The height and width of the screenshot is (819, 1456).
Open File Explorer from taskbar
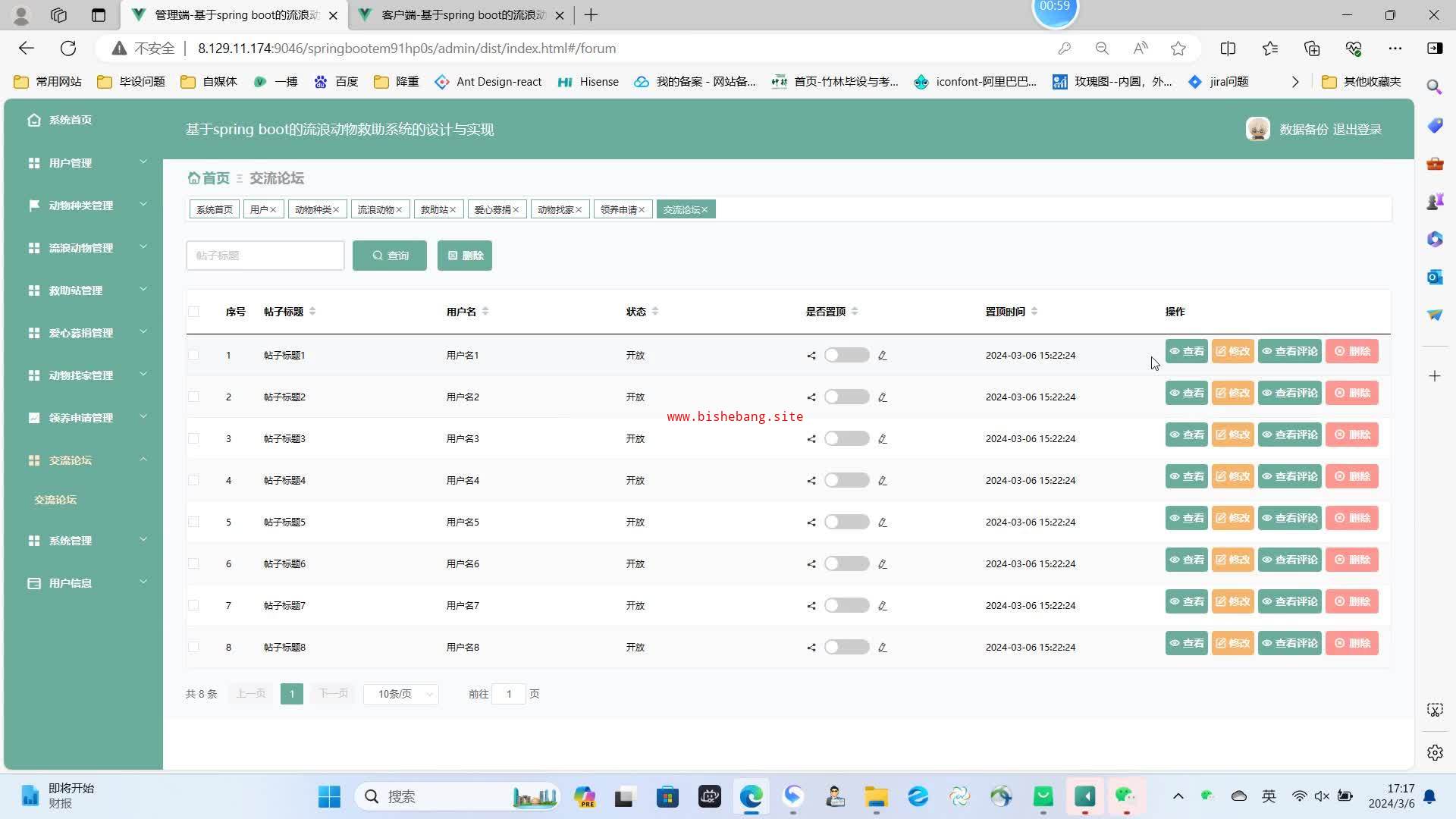click(876, 796)
